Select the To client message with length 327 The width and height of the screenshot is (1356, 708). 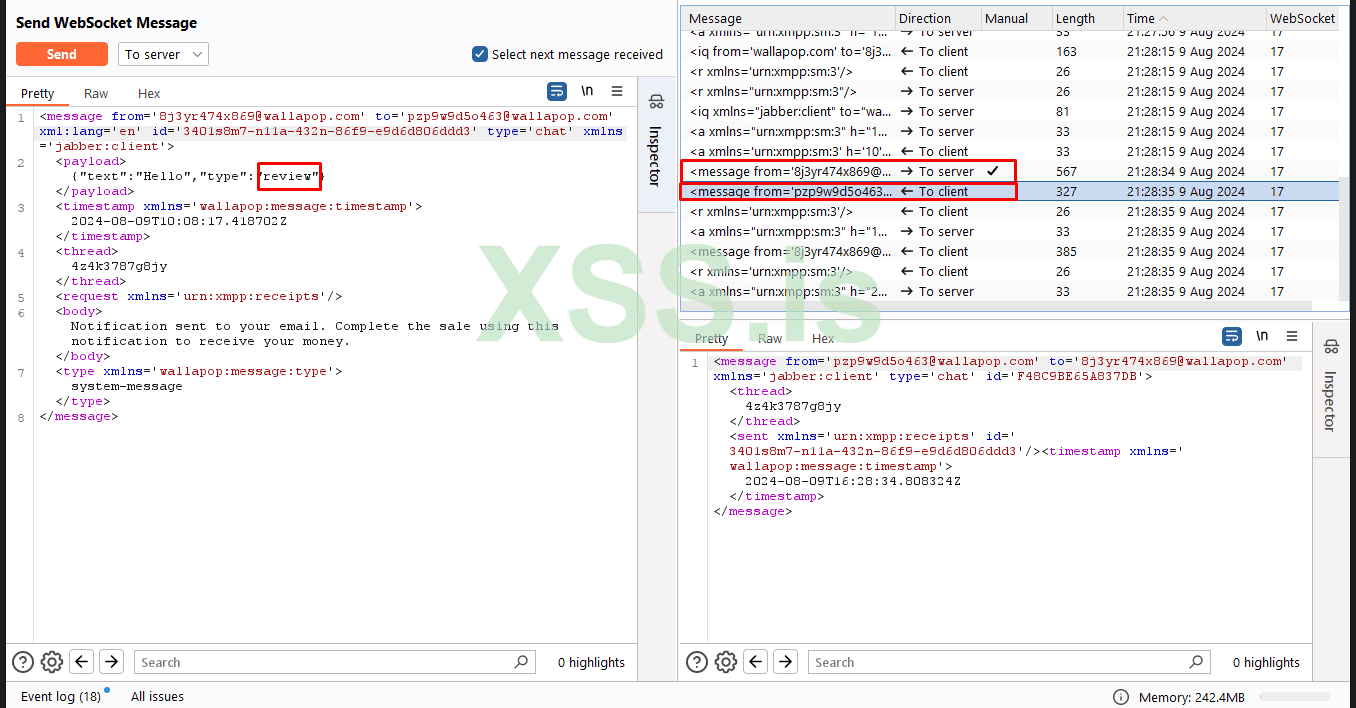point(1010,191)
